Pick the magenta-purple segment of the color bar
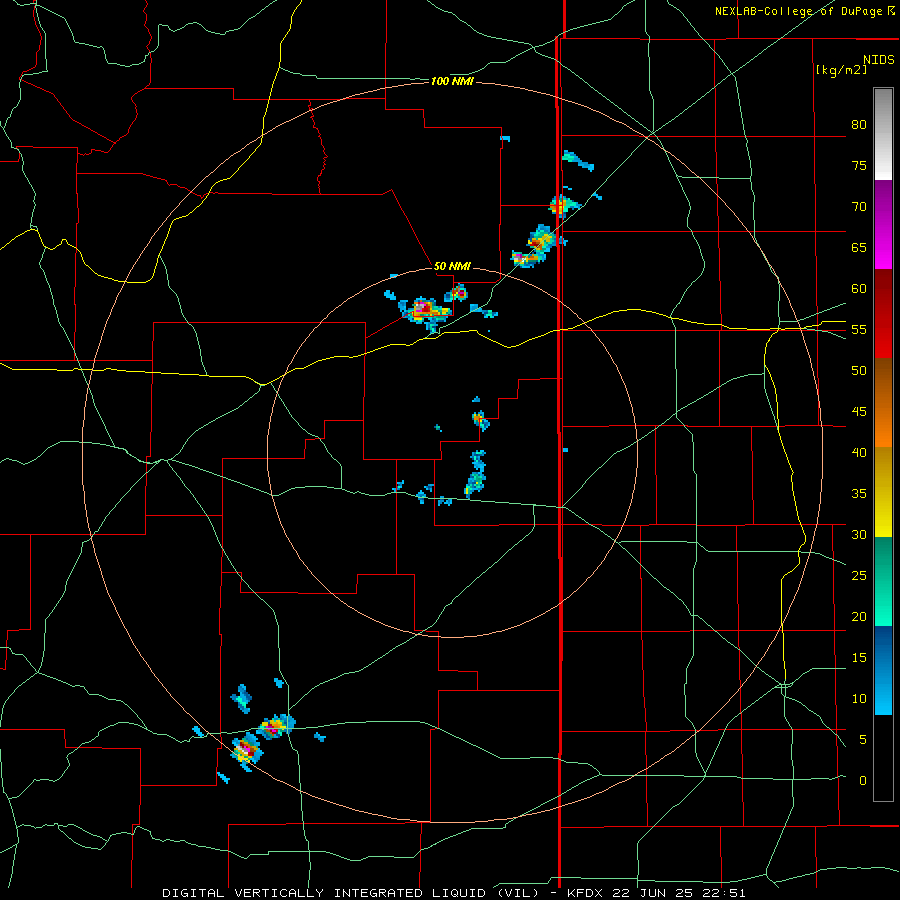 point(883,224)
